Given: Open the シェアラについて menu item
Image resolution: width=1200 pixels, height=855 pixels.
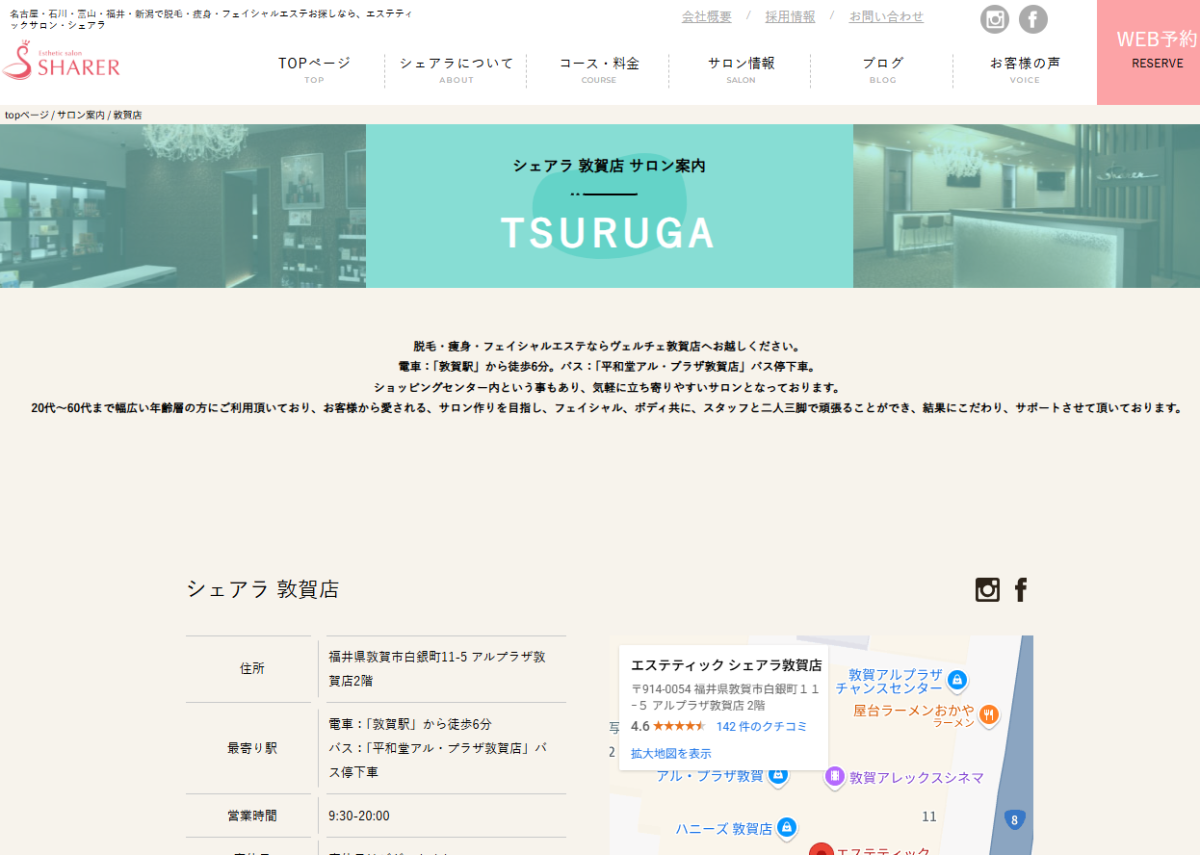Looking at the screenshot, I should click(456, 70).
